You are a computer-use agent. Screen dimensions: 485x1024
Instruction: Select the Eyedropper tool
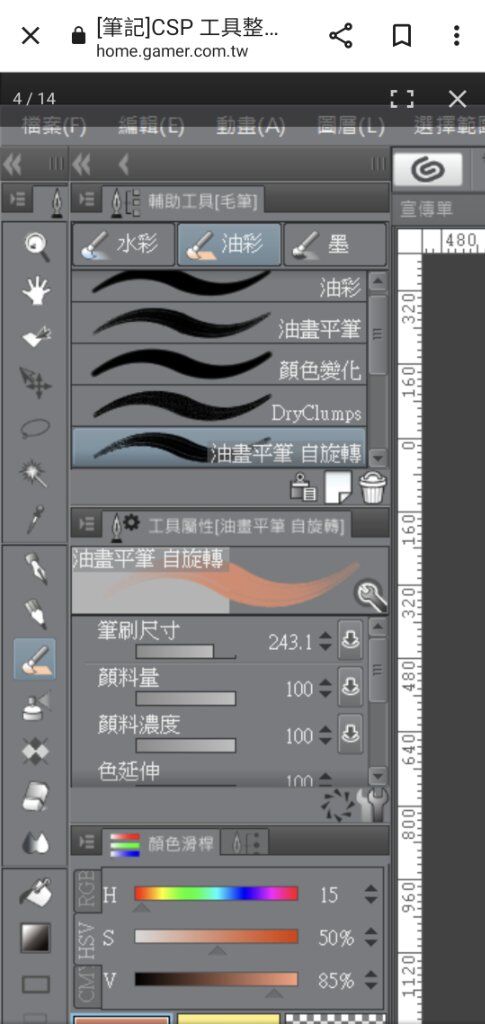(36, 519)
